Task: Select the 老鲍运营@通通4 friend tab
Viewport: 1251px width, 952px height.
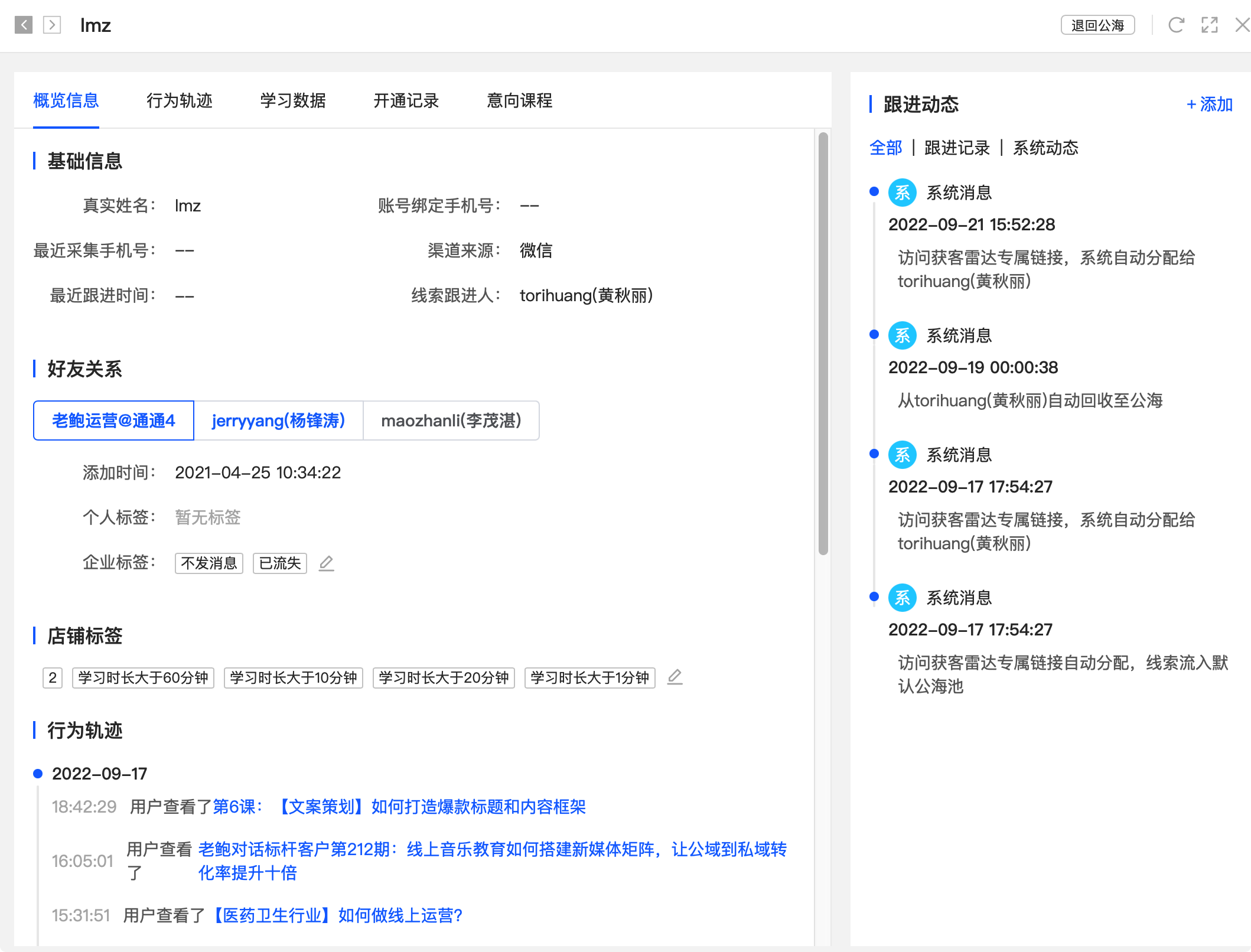Action: [113, 420]
